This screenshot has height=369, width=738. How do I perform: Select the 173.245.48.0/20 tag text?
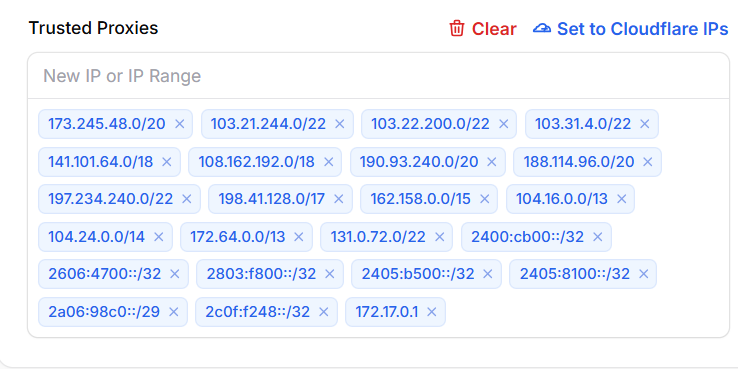tap(107, 124)
